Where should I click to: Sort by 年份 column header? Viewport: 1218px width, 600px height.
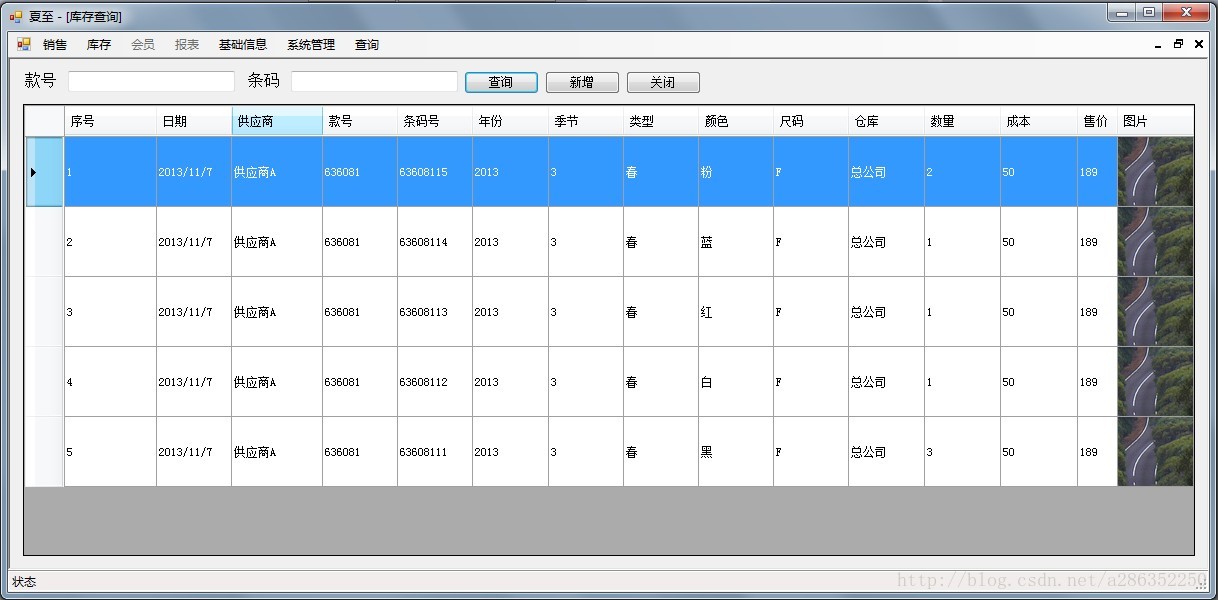510,121
